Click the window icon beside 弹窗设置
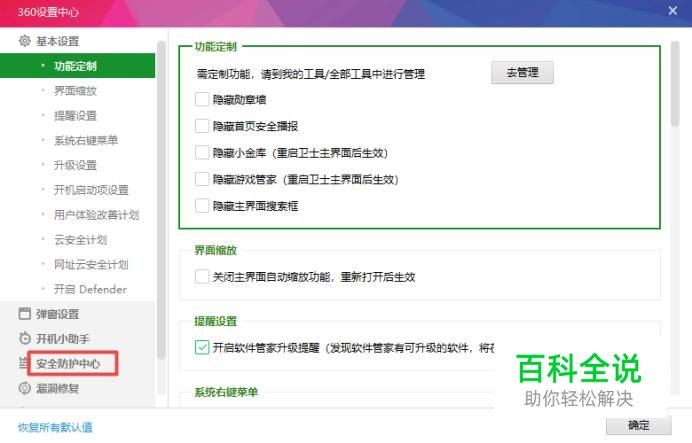 (x=25, y=314)
